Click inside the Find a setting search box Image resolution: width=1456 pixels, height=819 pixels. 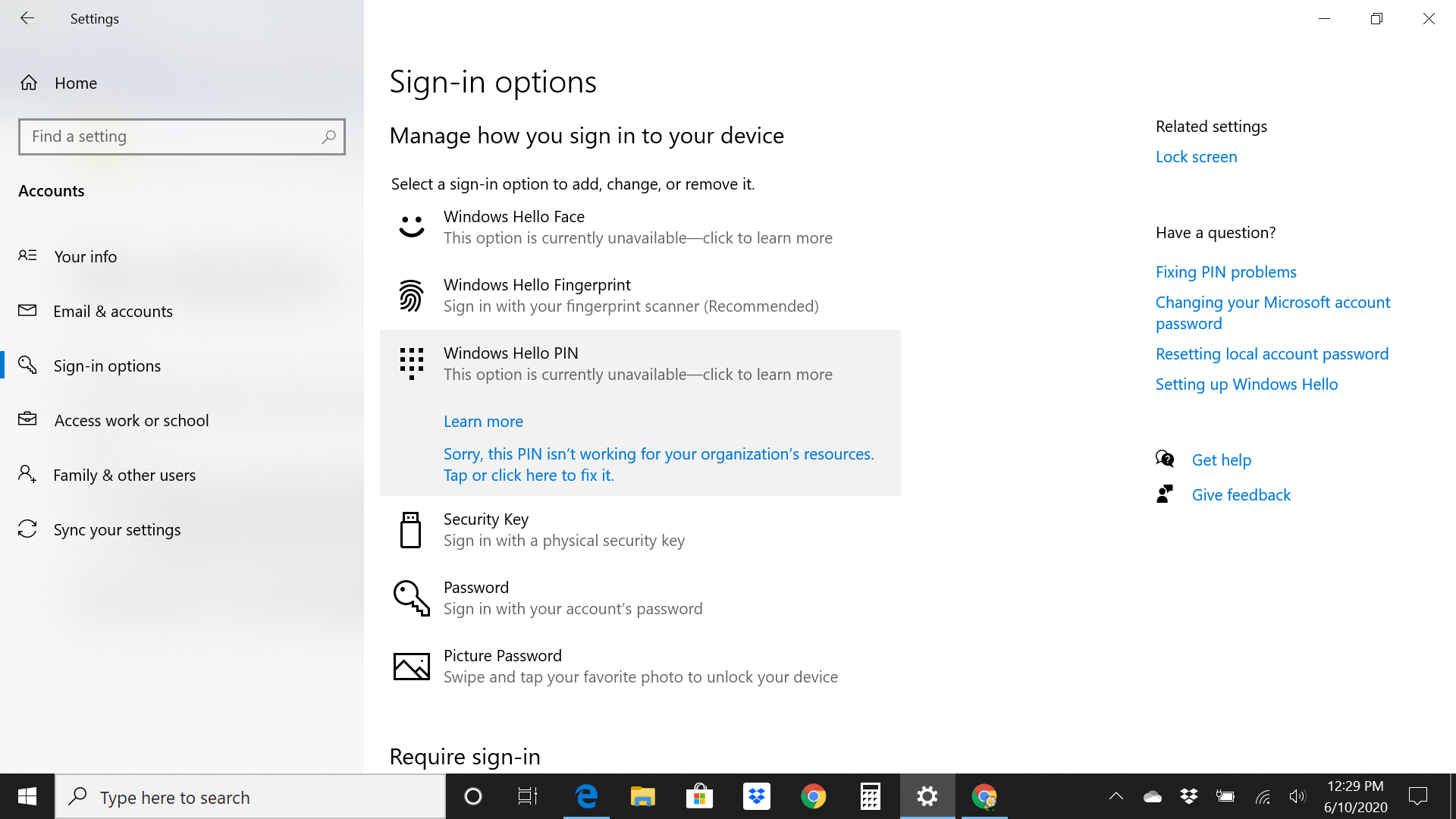(182, 136)
